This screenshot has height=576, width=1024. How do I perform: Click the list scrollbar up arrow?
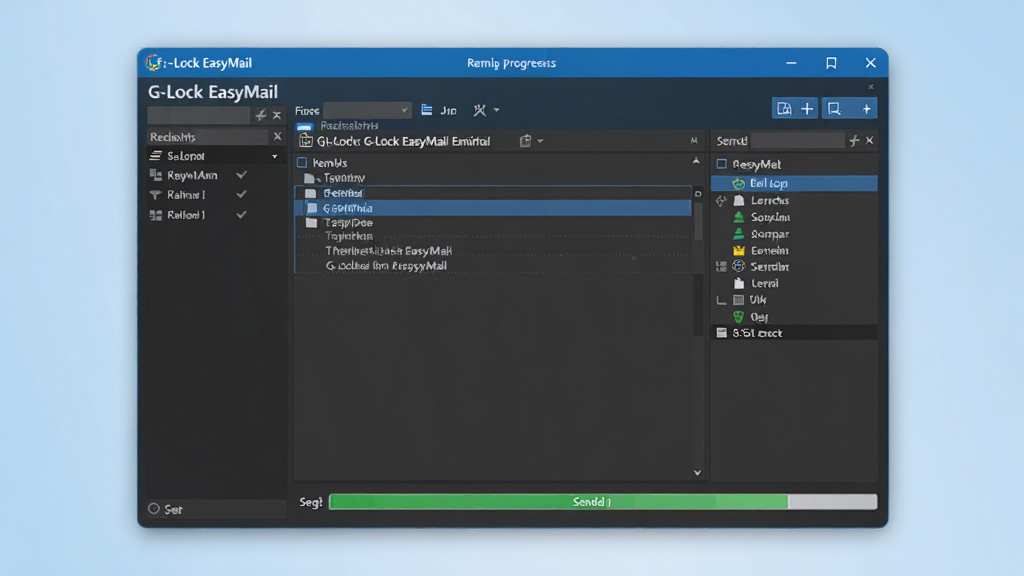[697, 161]
